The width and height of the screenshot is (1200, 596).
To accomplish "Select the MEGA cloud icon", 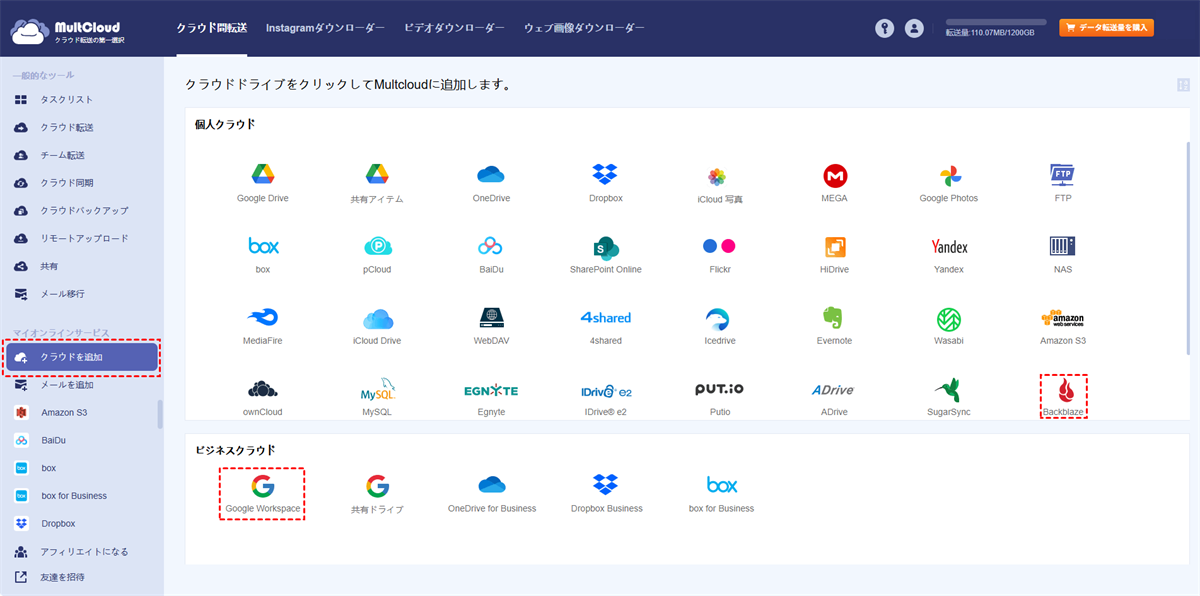I will 835,176.
